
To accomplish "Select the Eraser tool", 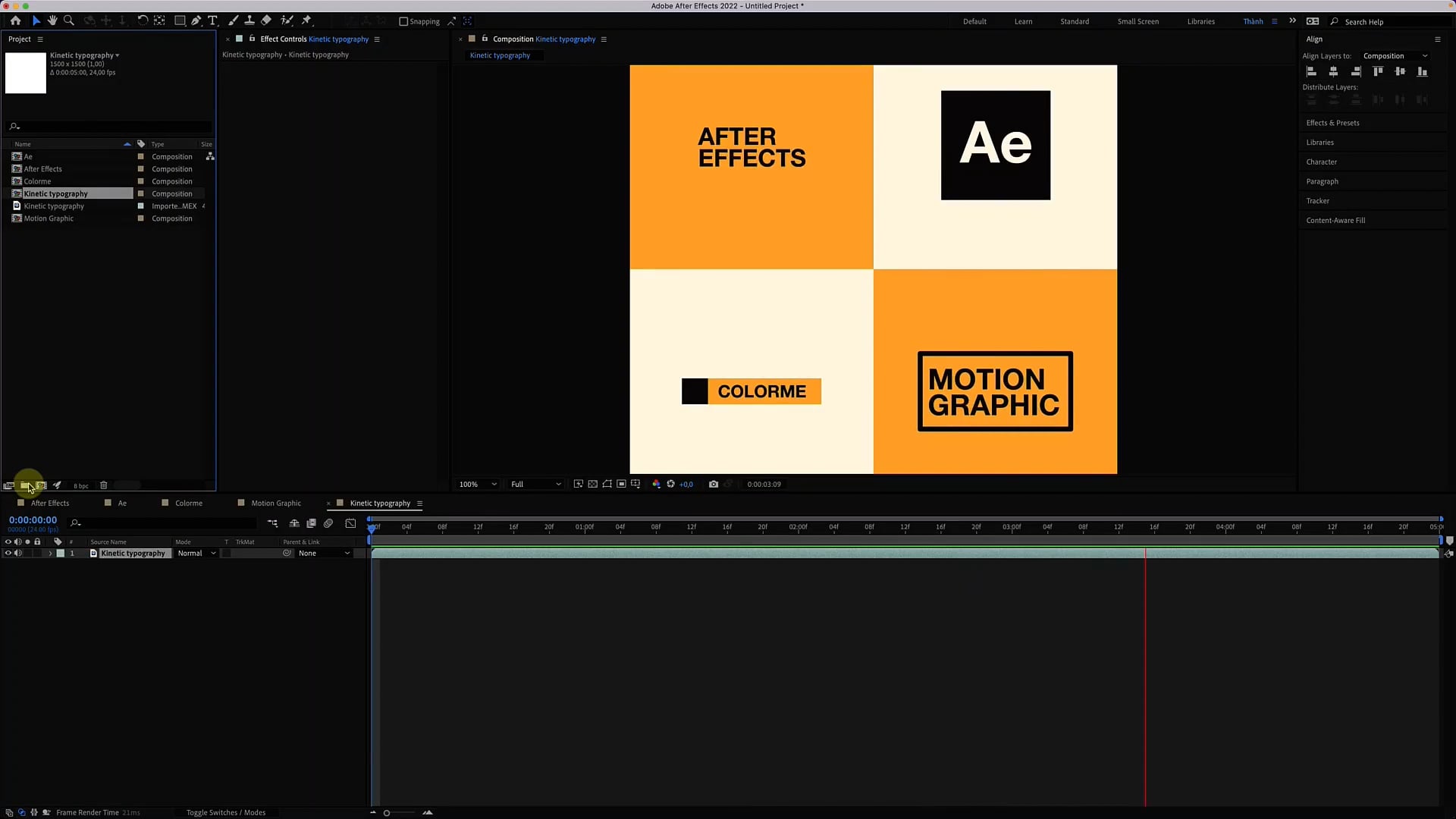I will (266, 20).
